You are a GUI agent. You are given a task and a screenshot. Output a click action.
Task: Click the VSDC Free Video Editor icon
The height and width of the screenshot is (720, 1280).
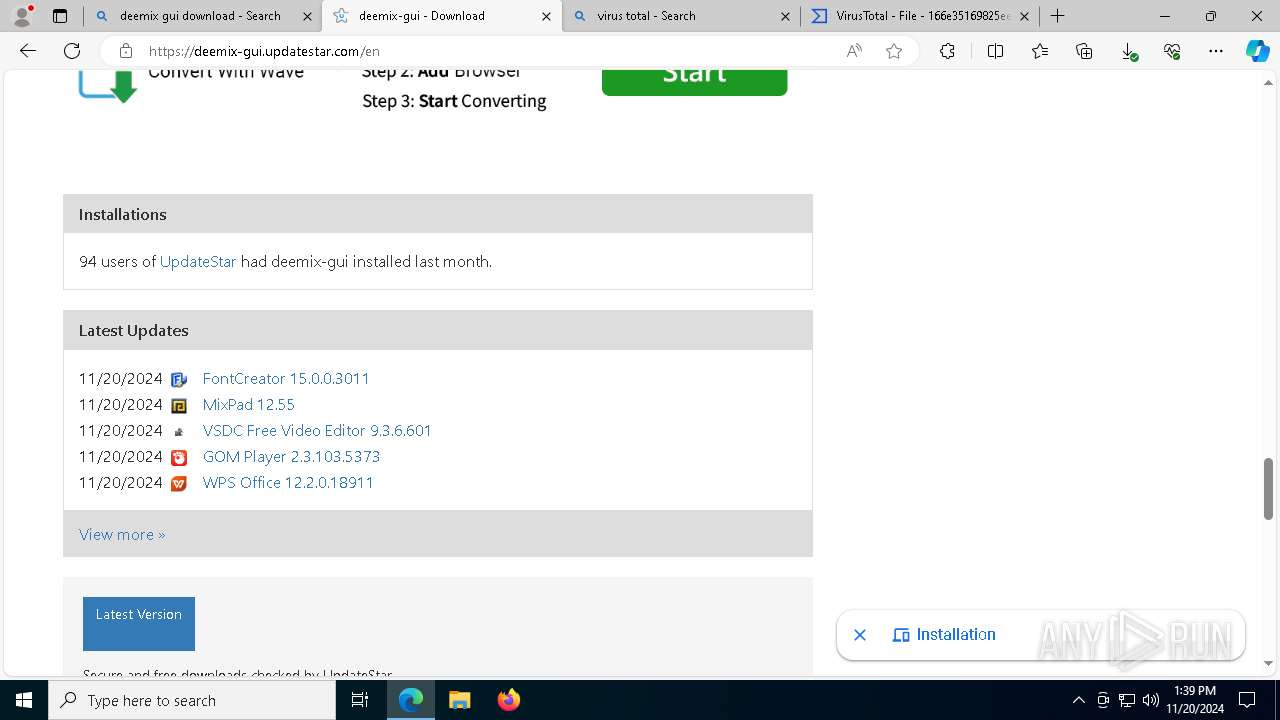tap(179, 431)
